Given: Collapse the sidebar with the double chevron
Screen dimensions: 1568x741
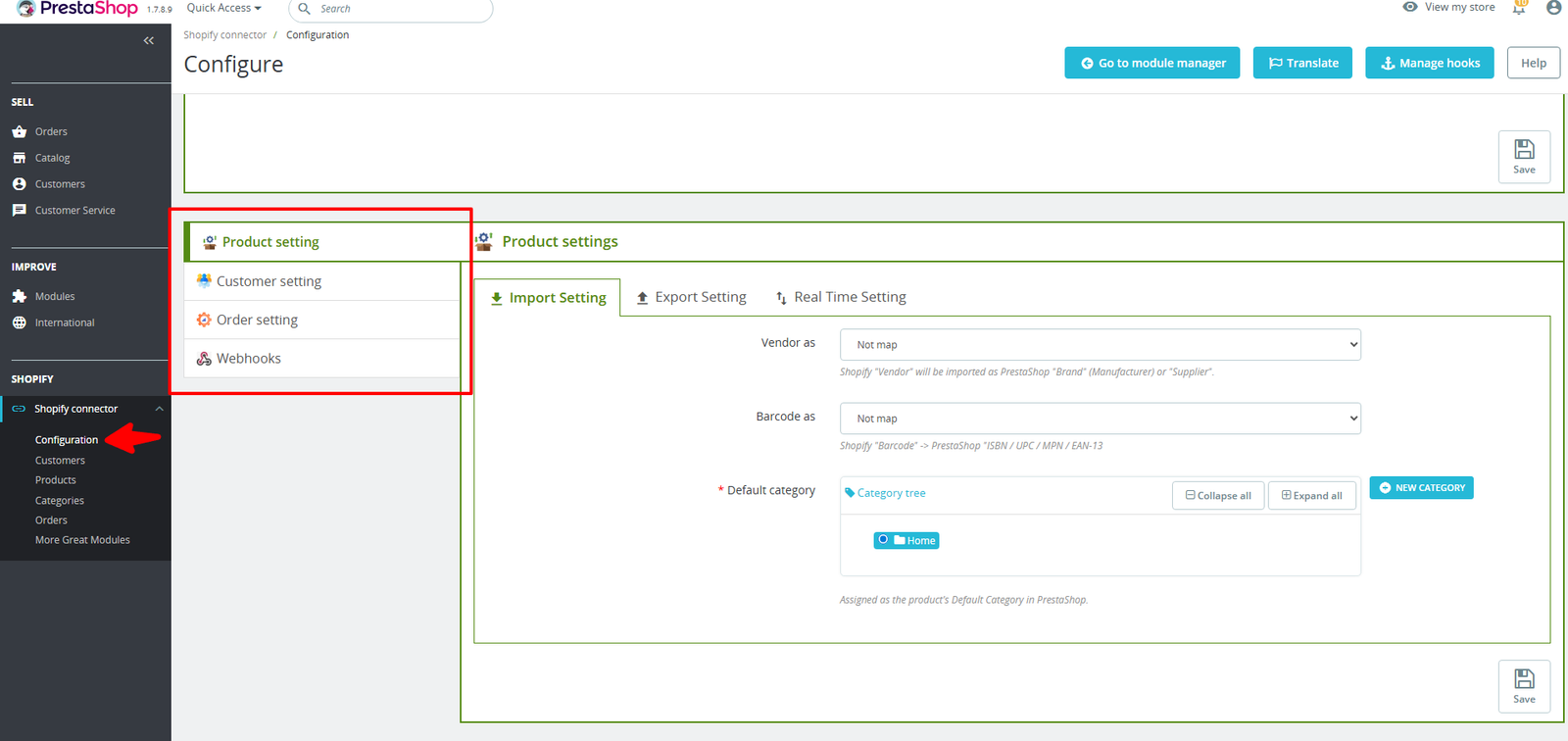Looking at the screenshot, I should (x=149, y=40).
